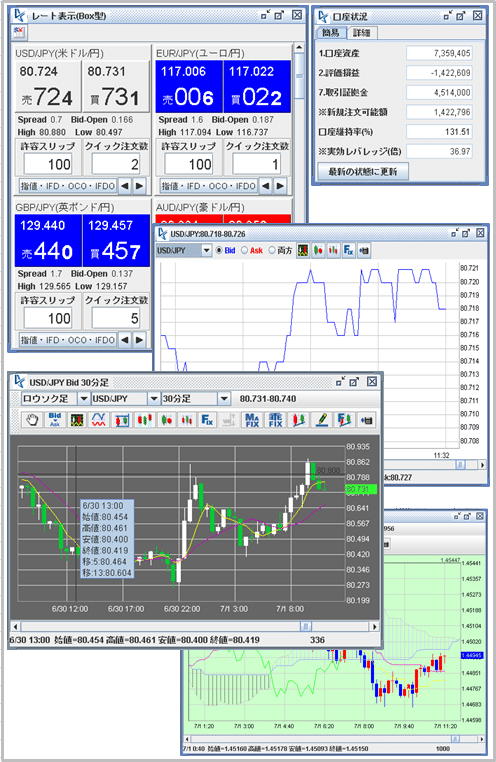Click the EUR/JPY 買 022 buy rate box
The image size is (496, 762).
[x=257, y=87]
